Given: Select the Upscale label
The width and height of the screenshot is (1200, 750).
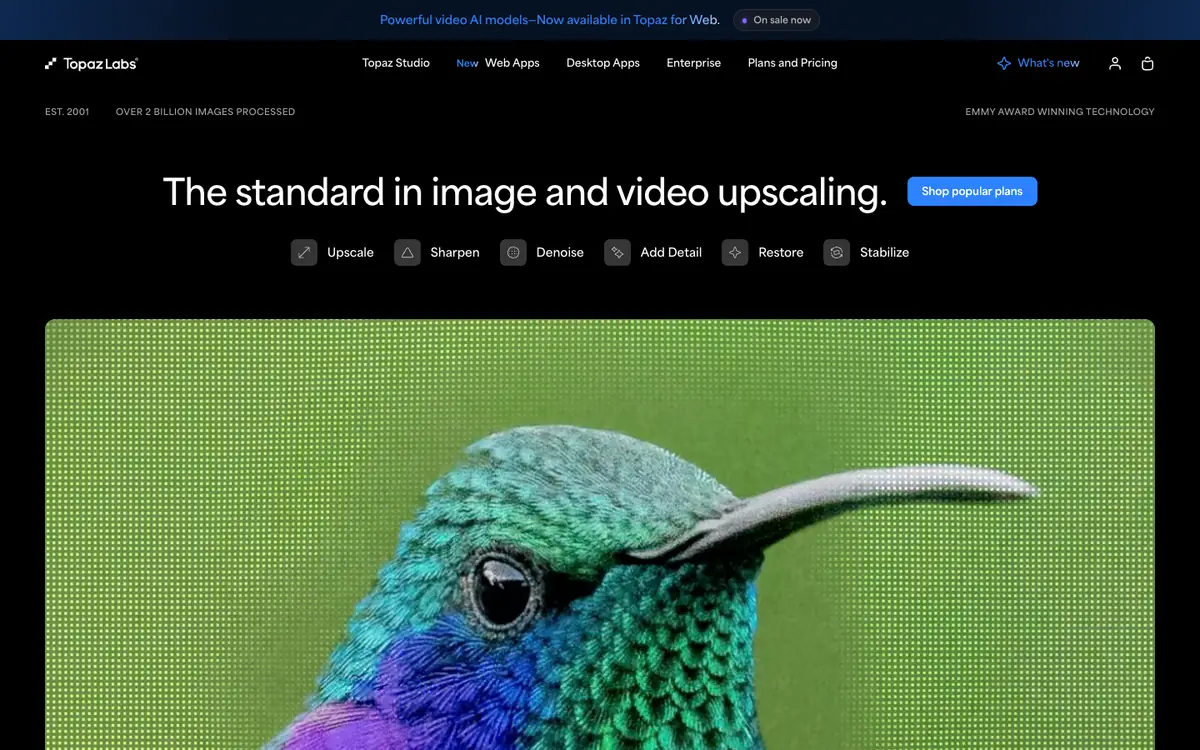Looking at the screenshot, I should [x=350, y=253].
